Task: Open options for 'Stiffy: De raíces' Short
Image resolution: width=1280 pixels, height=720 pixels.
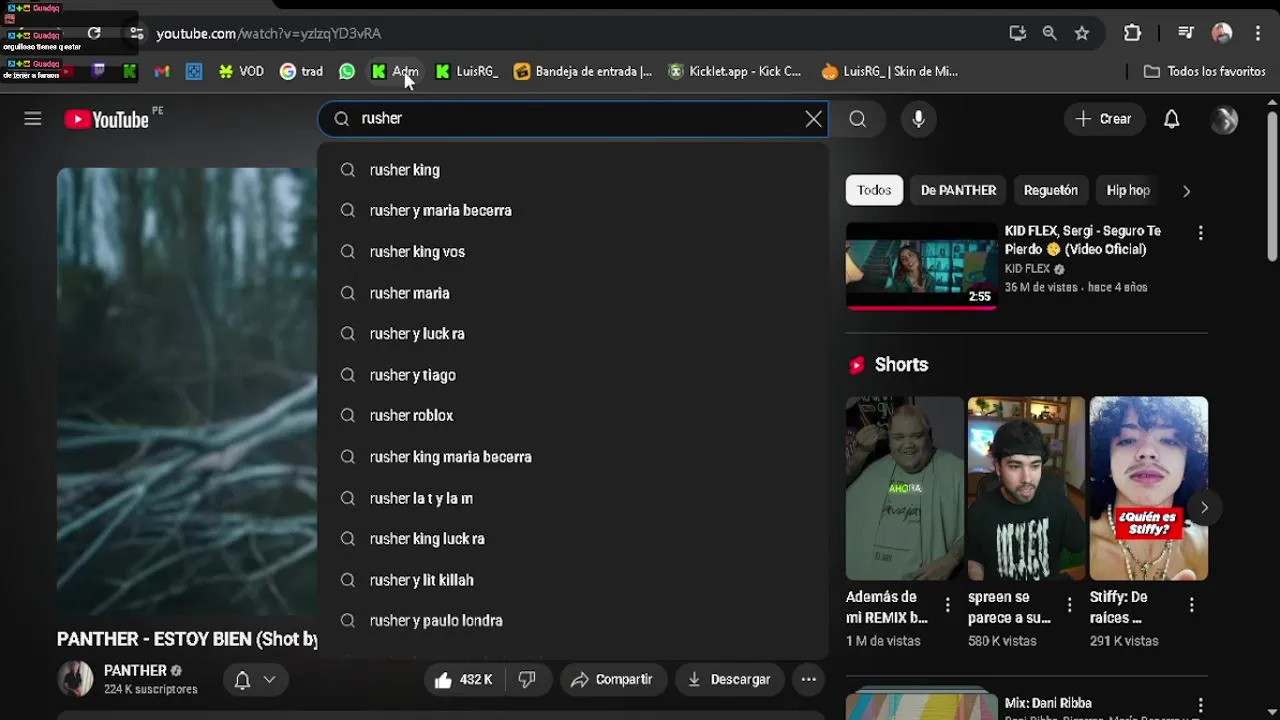Action: click(x=1191, y=605)
